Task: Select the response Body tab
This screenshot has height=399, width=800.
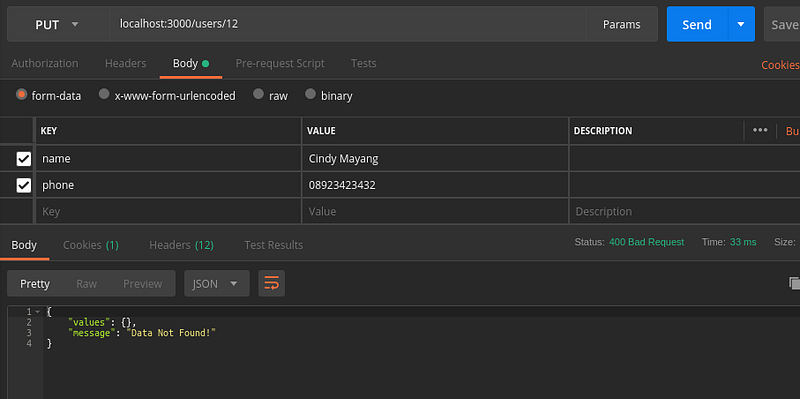Action: (24, 245)
